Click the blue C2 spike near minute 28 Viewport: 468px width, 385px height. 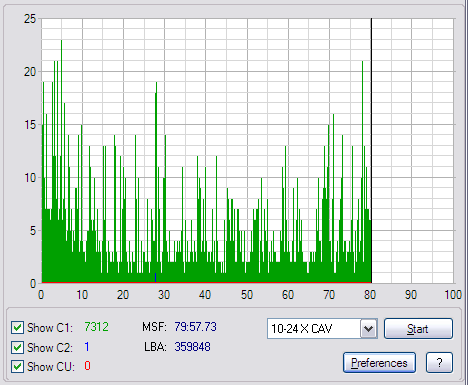(155, 277)
